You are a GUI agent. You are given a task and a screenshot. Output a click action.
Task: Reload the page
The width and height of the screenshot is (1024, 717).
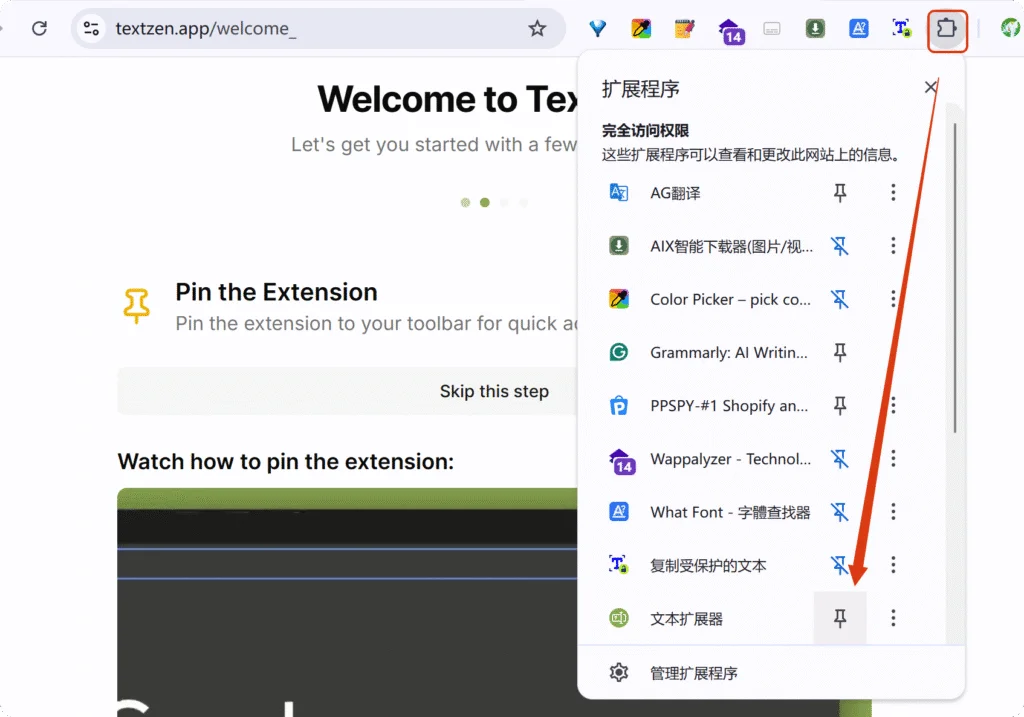39,29
